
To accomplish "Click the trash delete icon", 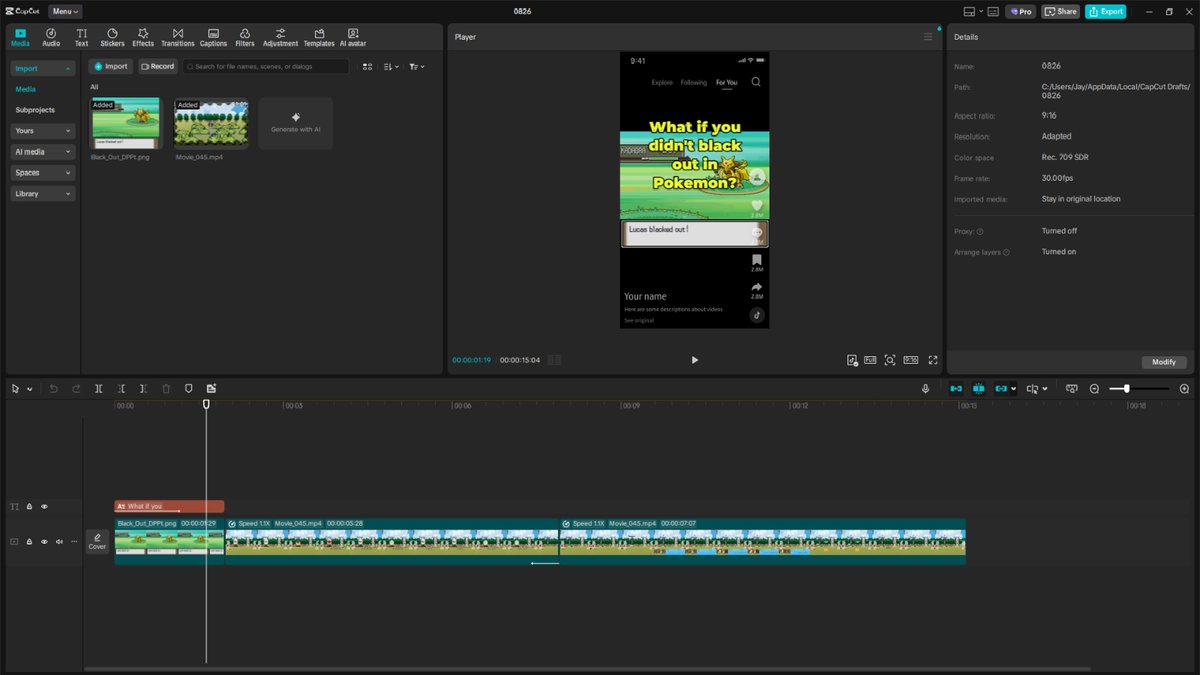I will (x=166, y=388).
